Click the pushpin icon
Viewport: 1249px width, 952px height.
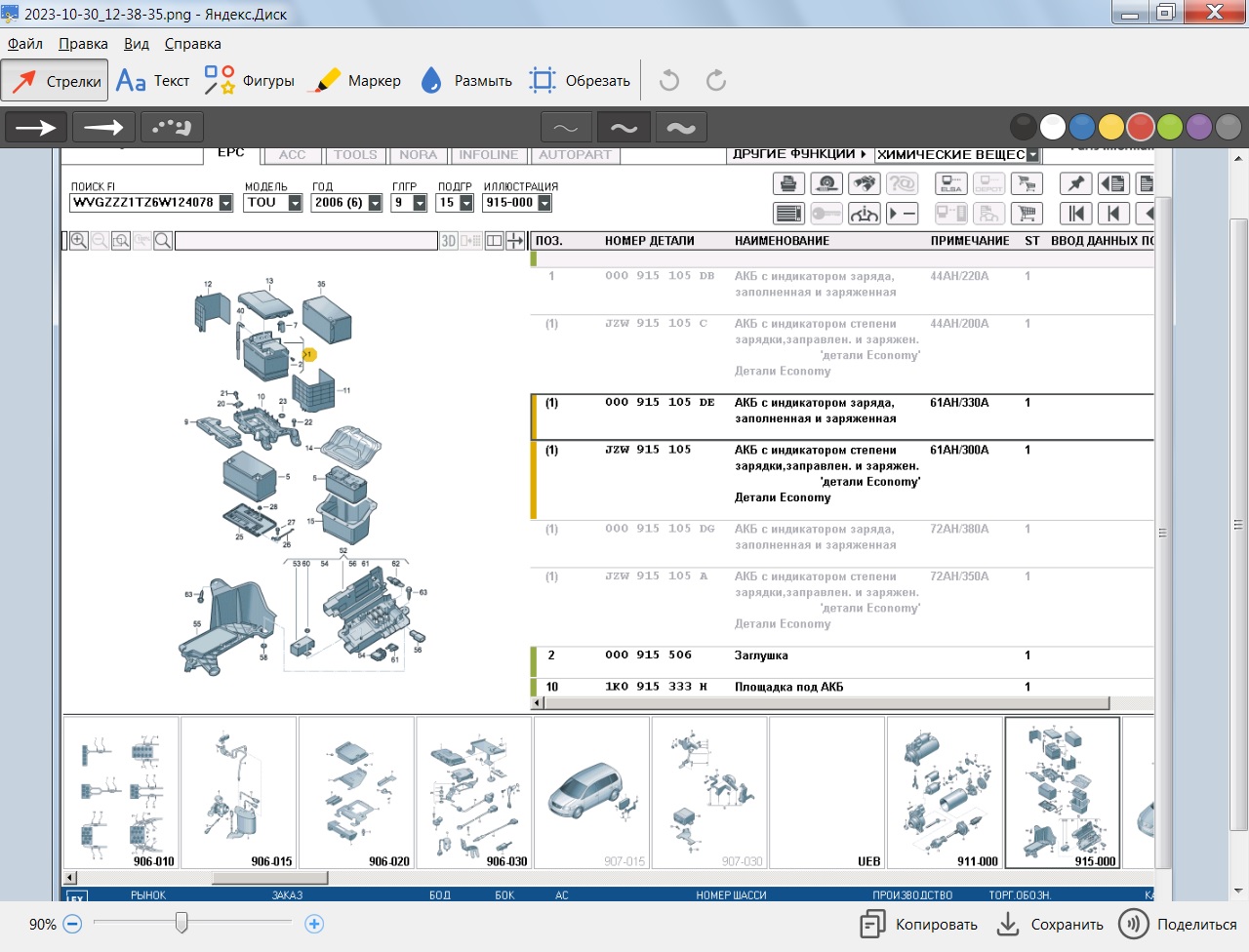point(1075,183)
